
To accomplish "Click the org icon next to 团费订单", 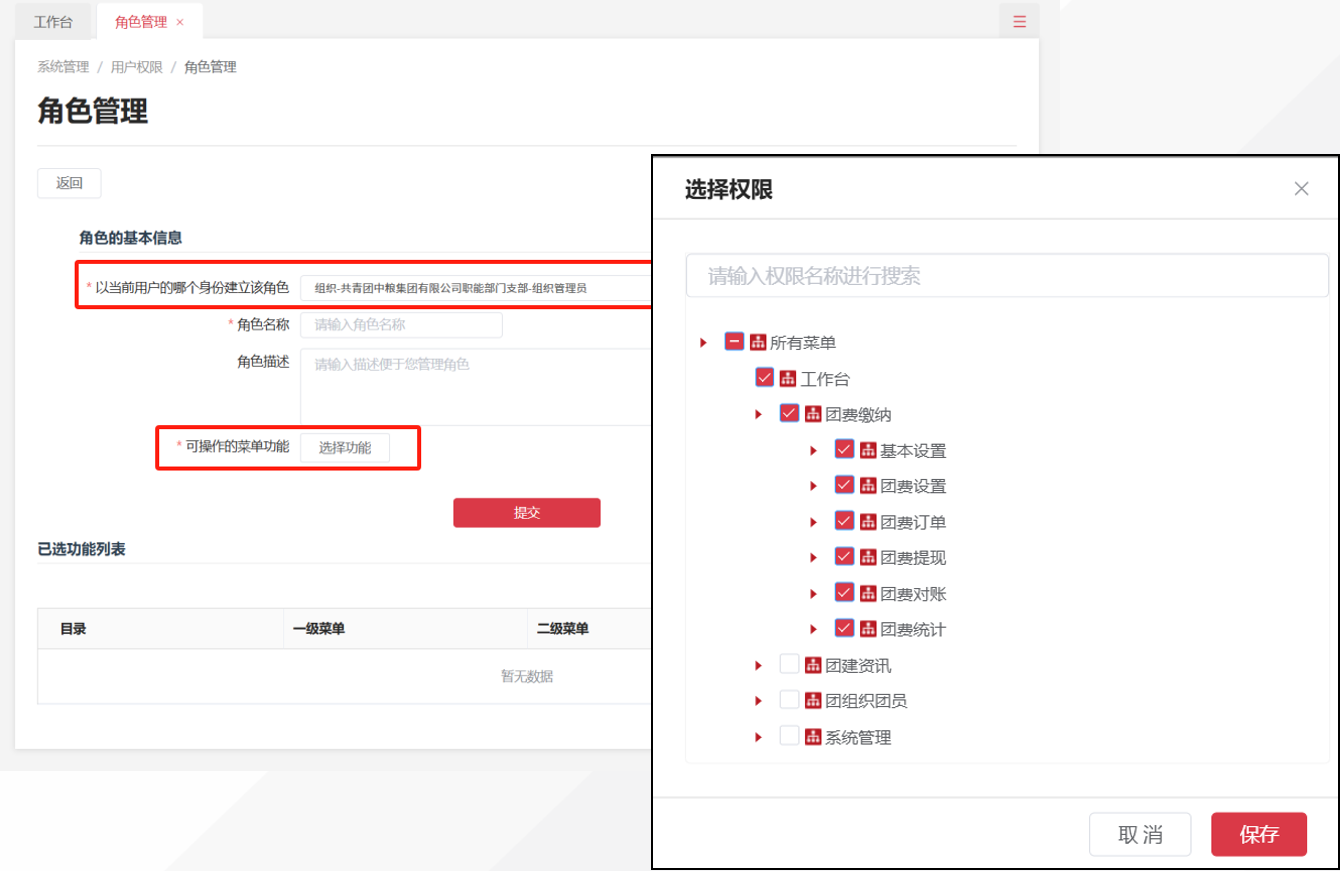I will [x=868, y=522].
